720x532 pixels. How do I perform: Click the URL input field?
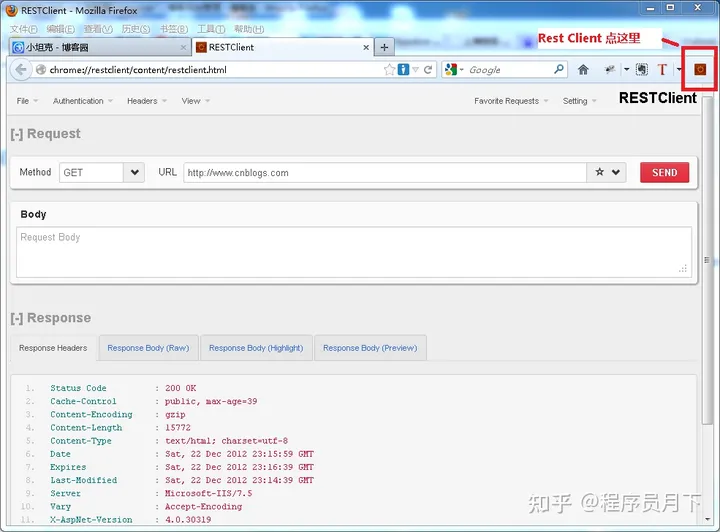pos(385,173)
